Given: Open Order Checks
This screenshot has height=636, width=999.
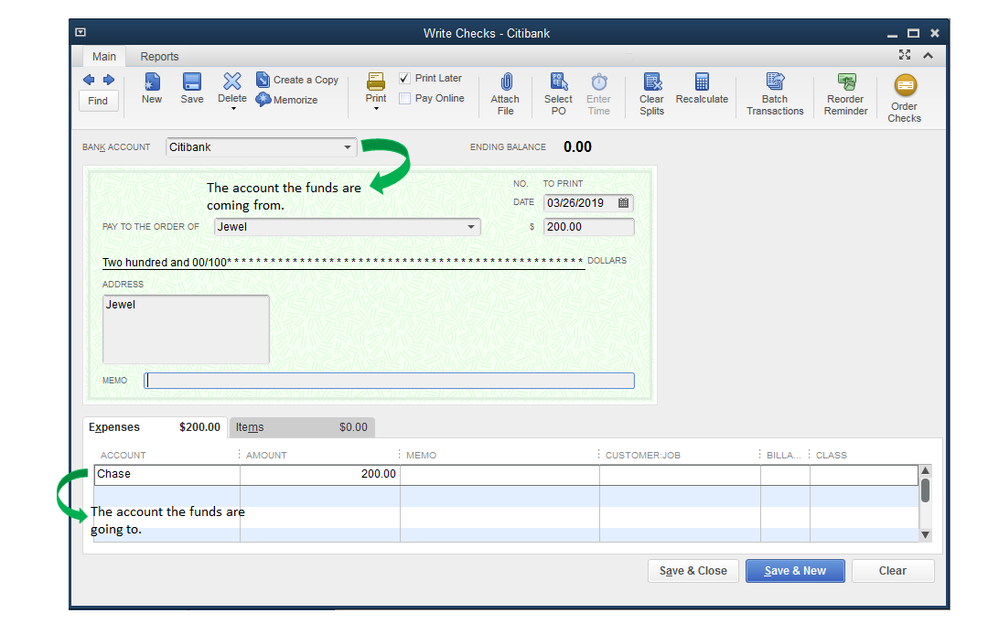Looking at the screenshot, I should coord(905,98).
